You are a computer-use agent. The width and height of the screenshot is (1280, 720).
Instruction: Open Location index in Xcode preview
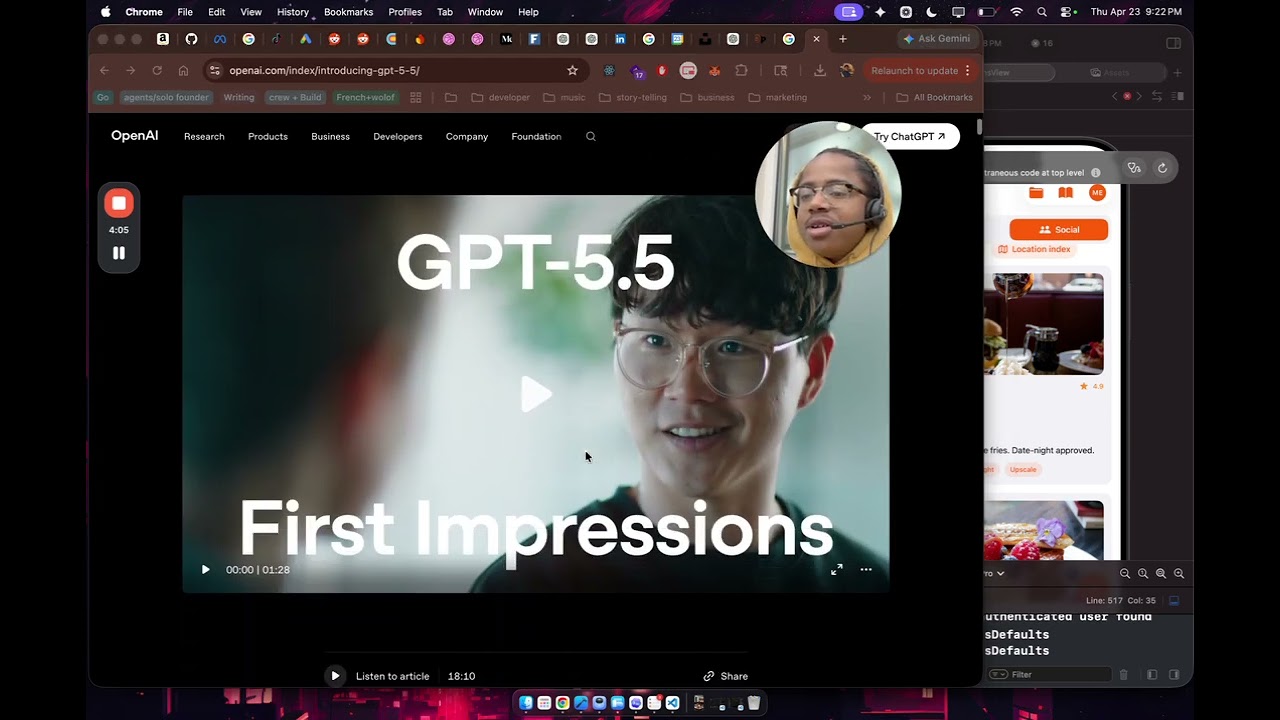point(1034,249)
